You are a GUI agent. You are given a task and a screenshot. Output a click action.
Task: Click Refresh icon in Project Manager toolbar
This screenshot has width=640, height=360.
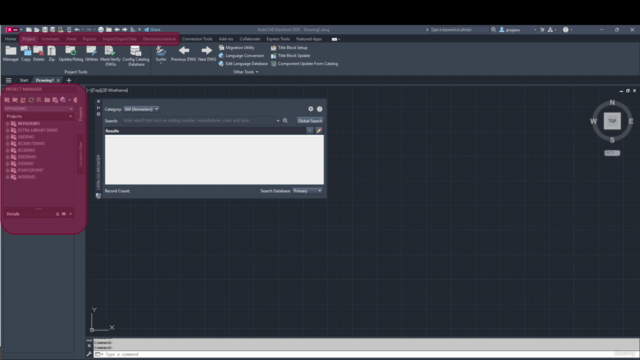[x=31, y=100]
